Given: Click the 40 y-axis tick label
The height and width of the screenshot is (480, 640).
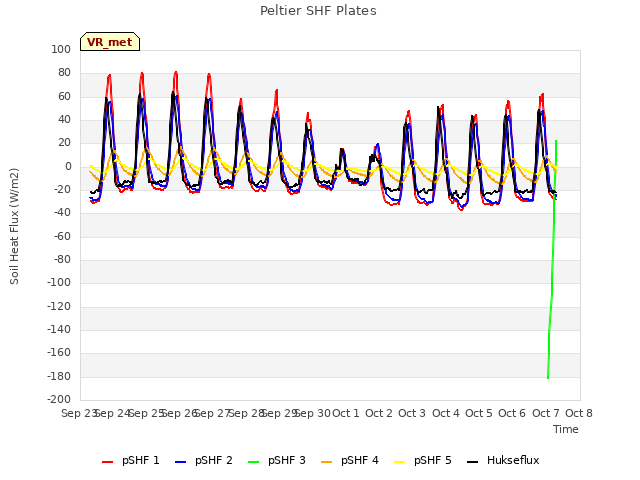Looking at the screenshot, I should (x=64, y=120).
